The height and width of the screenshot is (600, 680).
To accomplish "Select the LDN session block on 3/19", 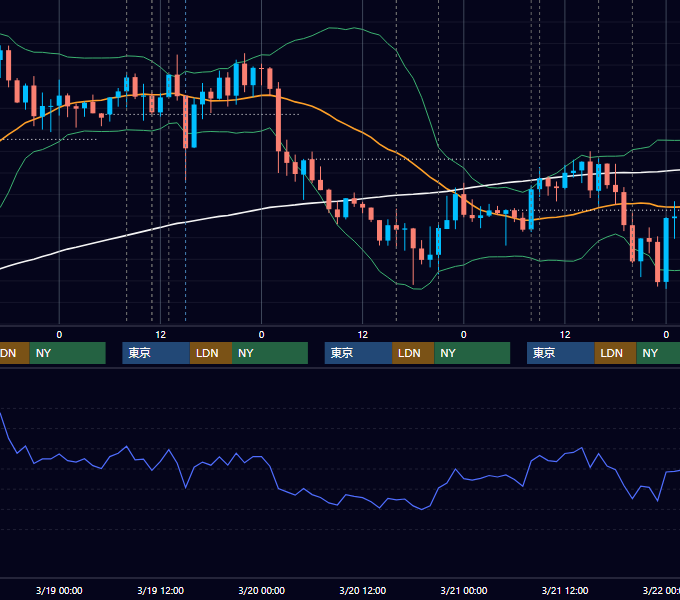I will 211,353.
